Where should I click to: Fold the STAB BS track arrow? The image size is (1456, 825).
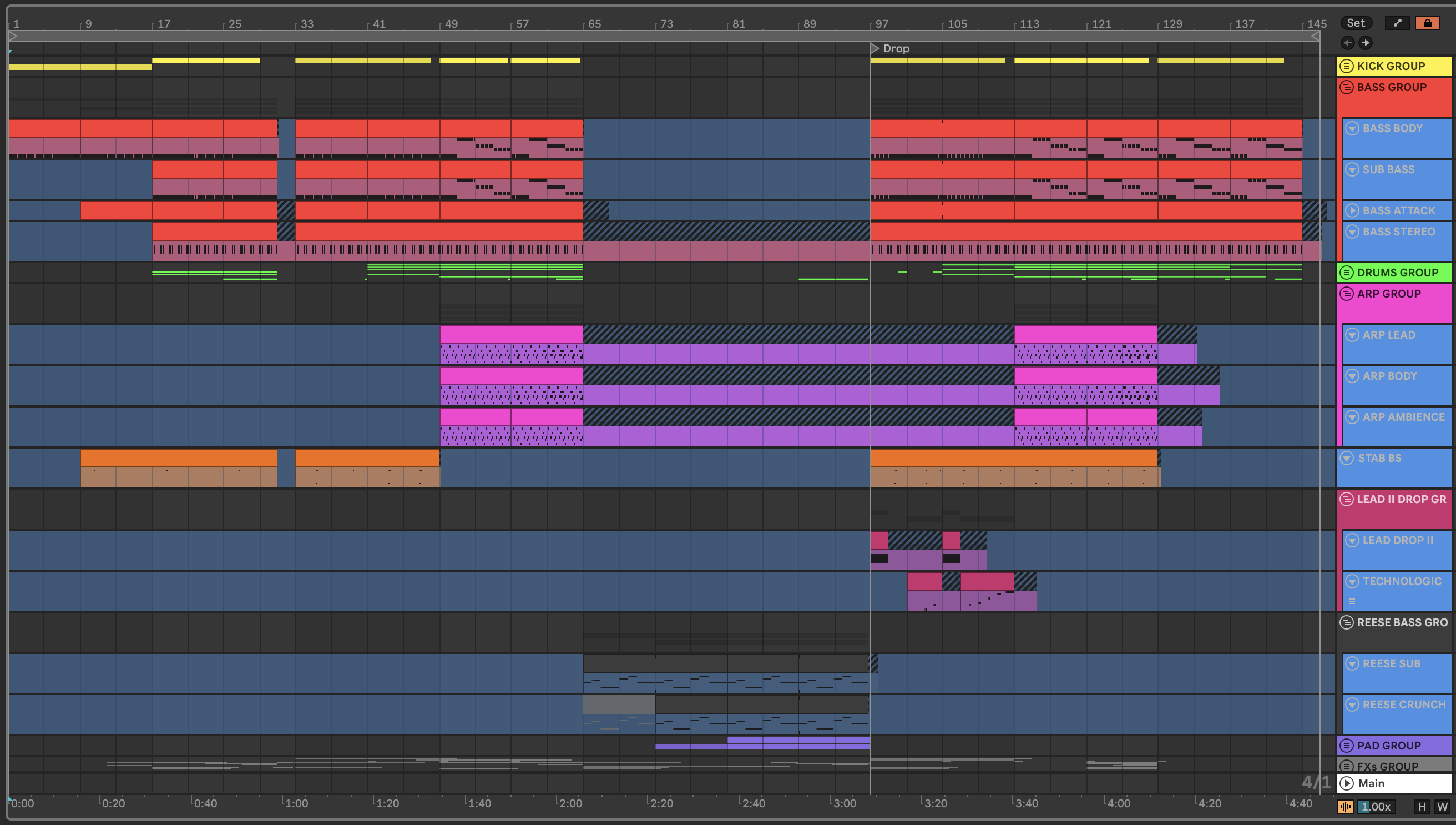point(1346,458)
